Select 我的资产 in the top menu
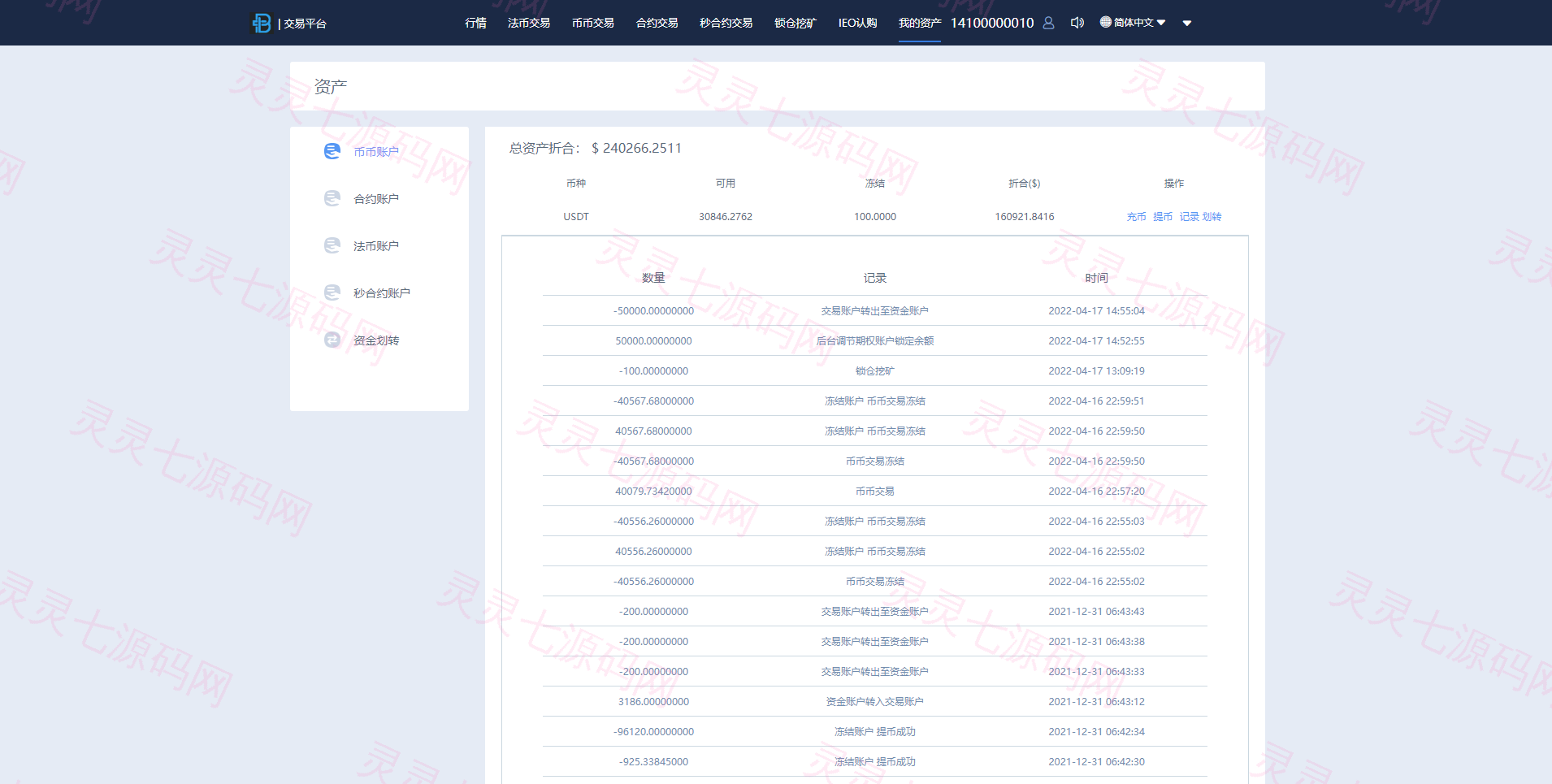Viewport: 1552px width, 784px height. (x=920, y=23)
